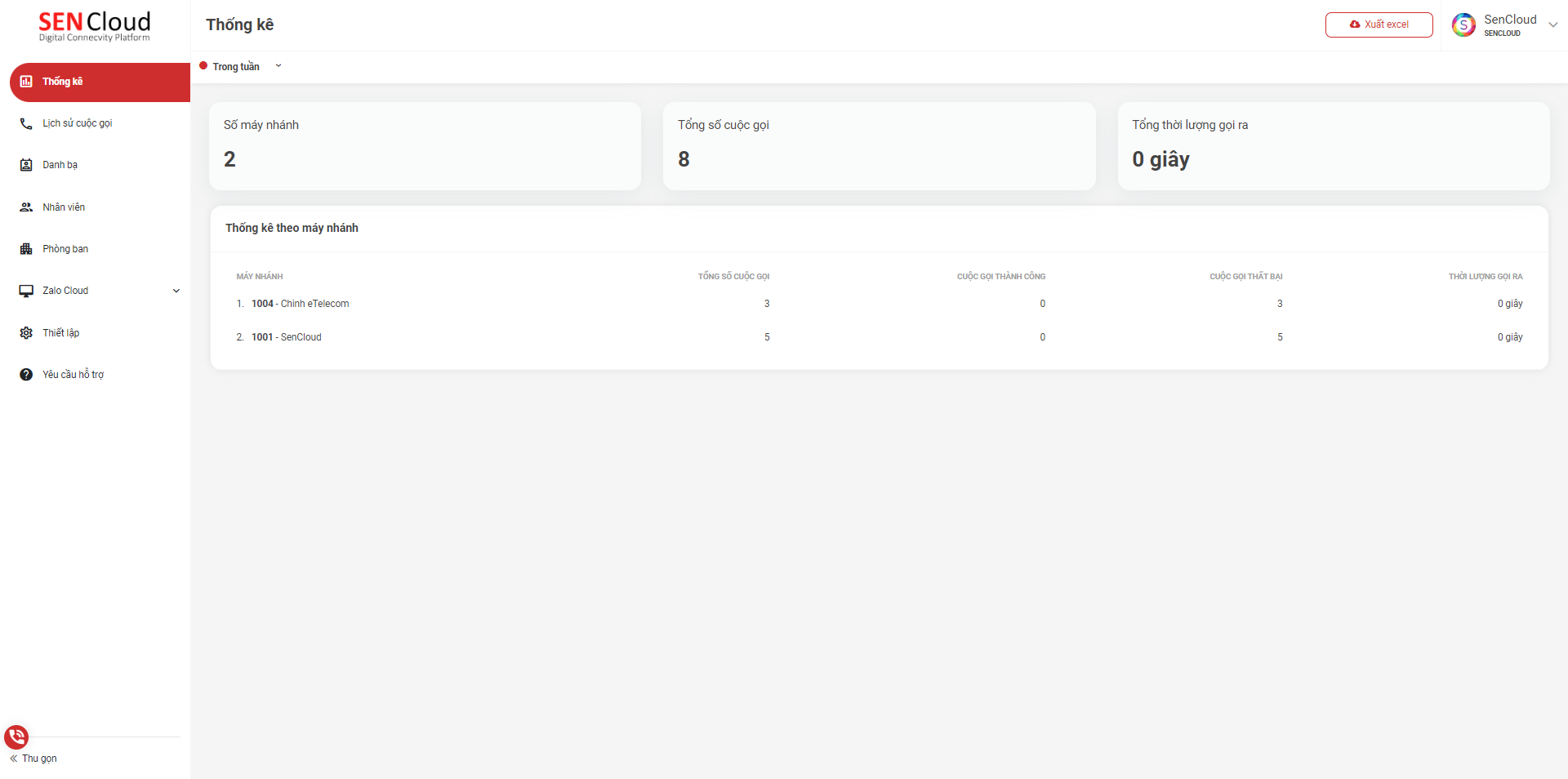Click the Thống kê chart icon in sidebar

26,82
